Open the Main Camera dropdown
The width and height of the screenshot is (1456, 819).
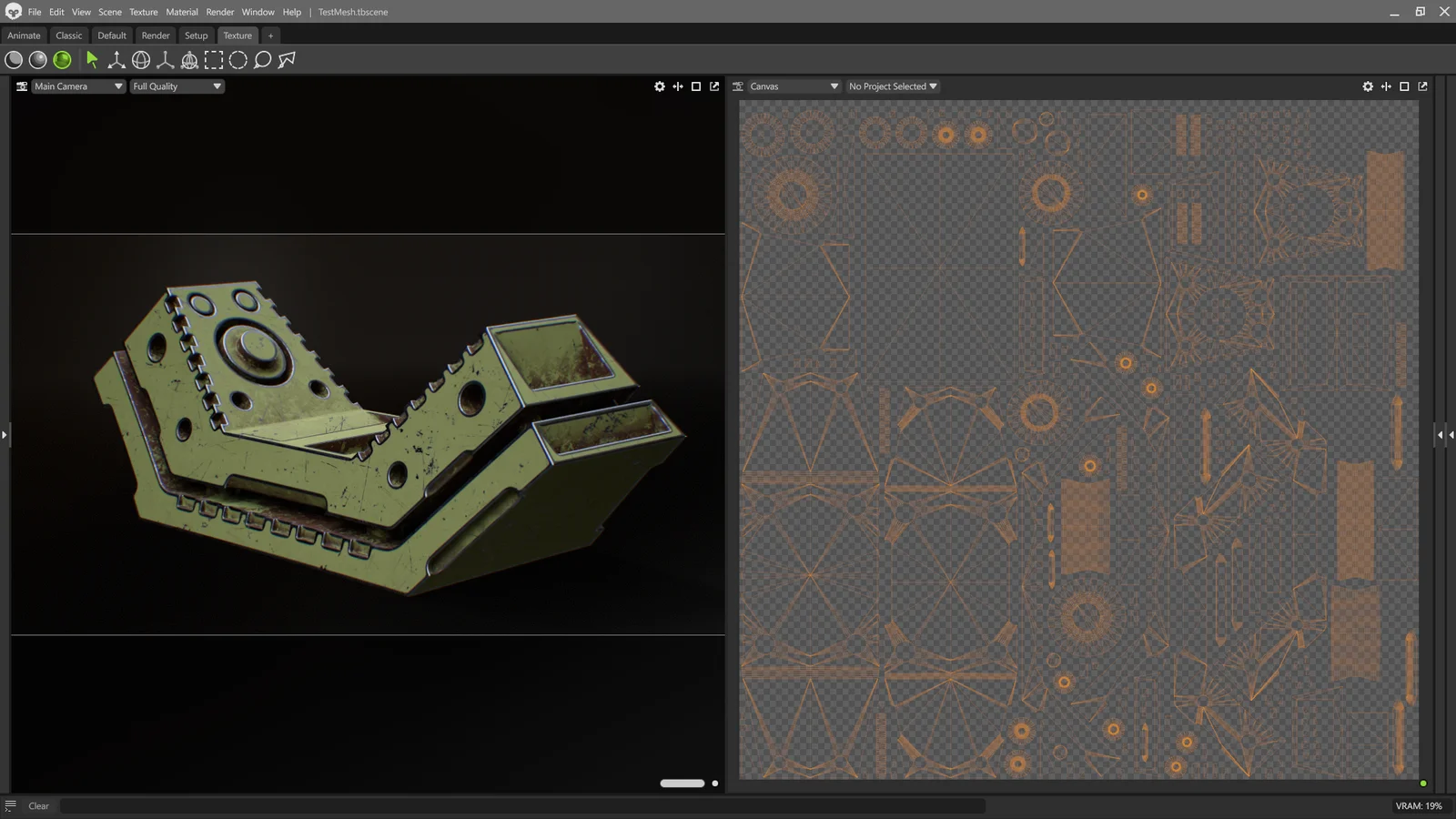pos(77,86)
